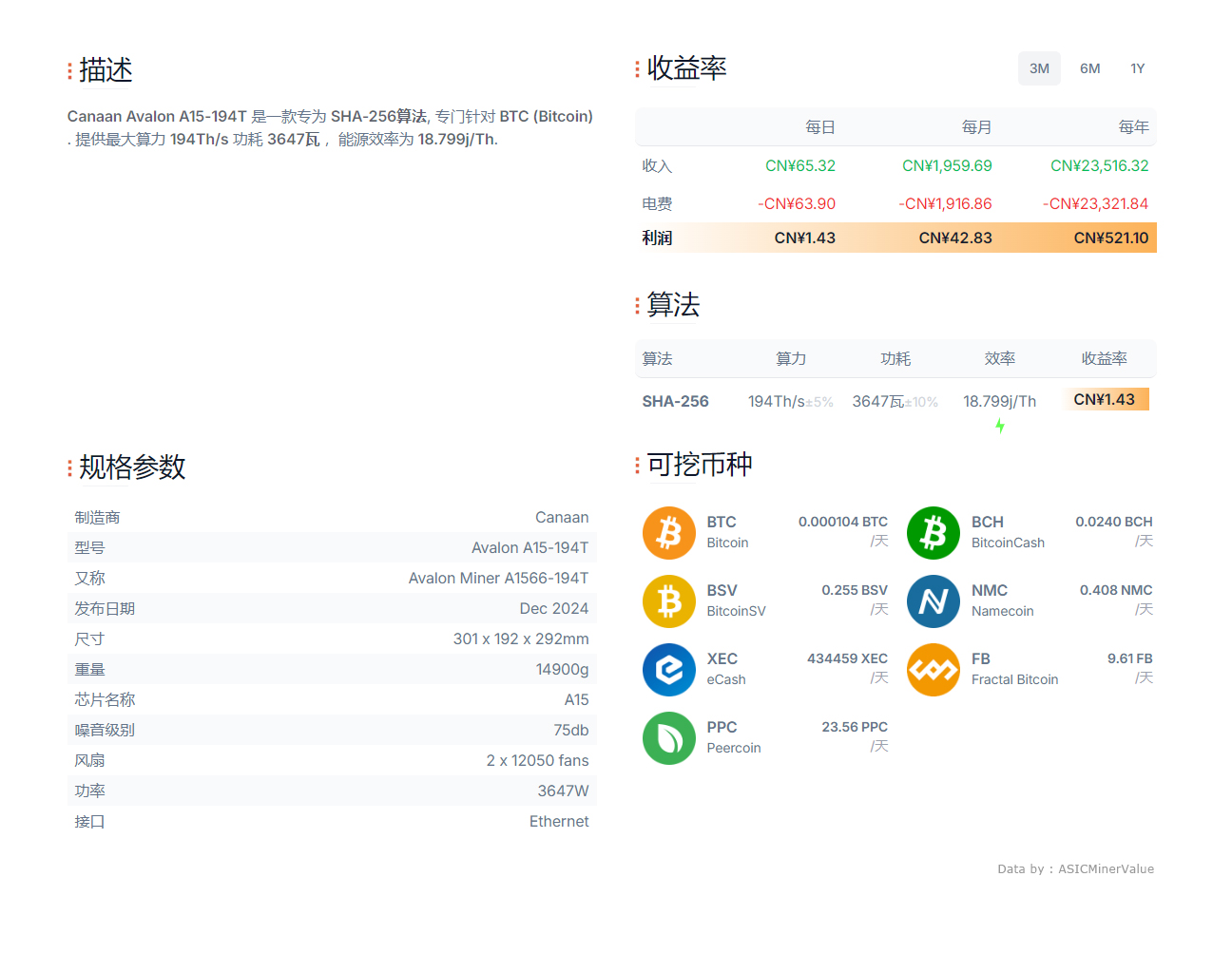Click the Data by ASICMinerValue credit
The width and height of the screenshot is (1232, 953).
point(1076,868)
